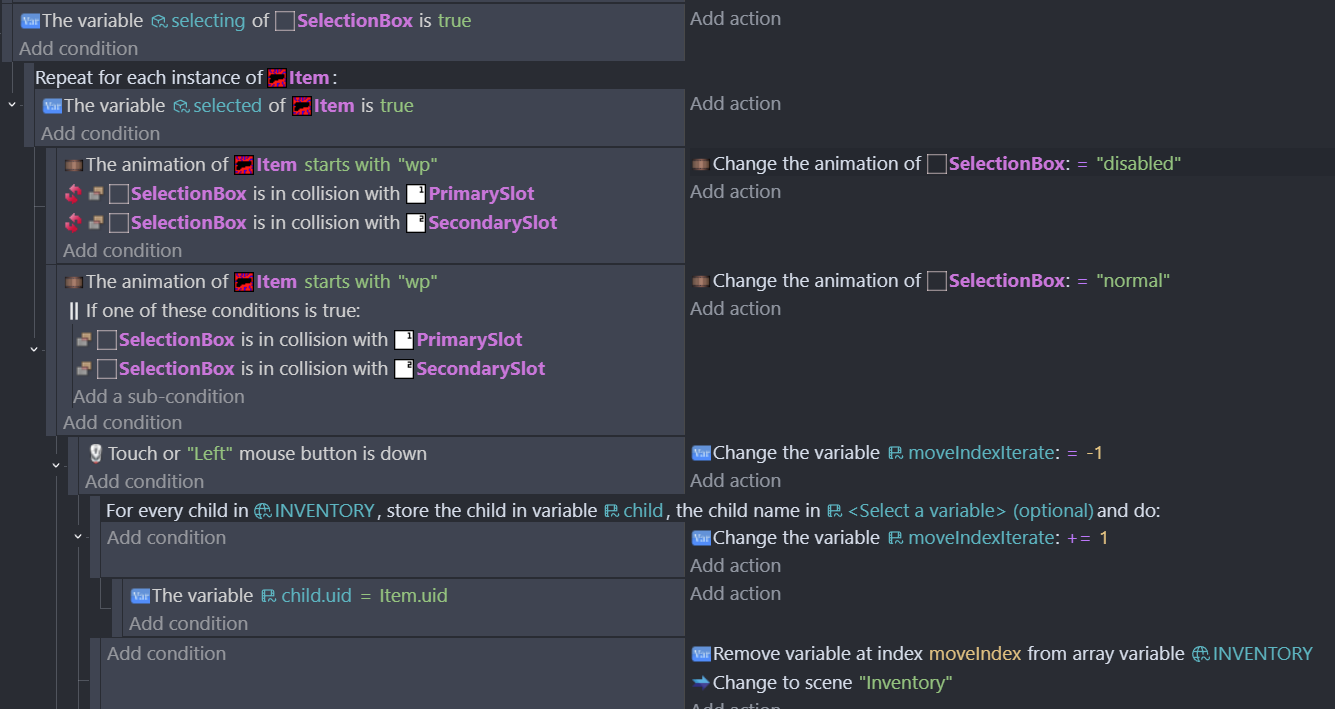The width and height of the screenshot is (1335, 709).
Task: Click Add a sub-condition under the OR condition
Action: [158, 396]
